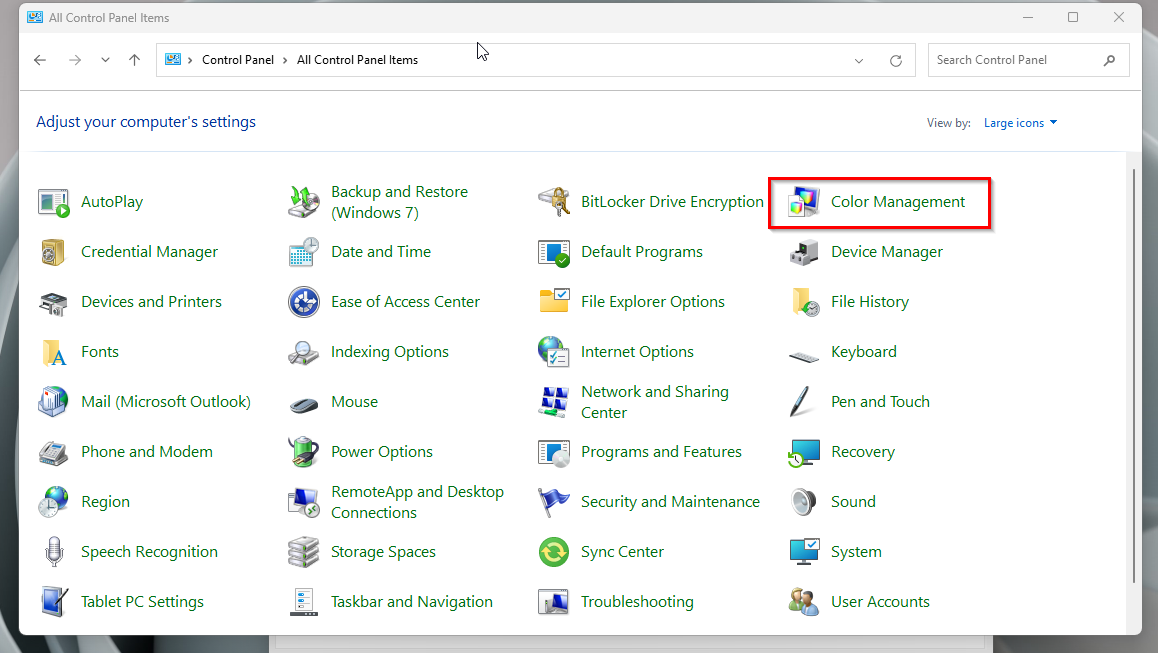The image size is (1158, 653).
Task: Select All Control Panel Items breadcrumb
Action: [x=357, y=60]
